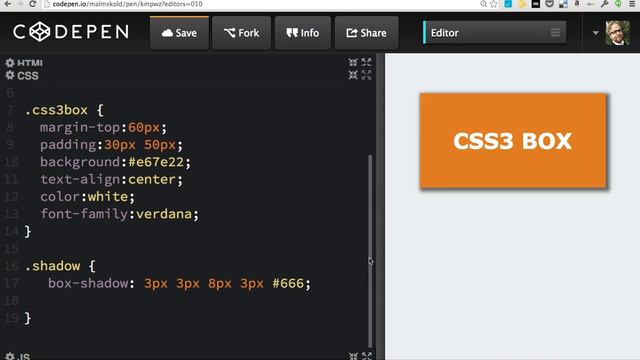Click the divider handle beside preview
This screenshot has width=640, height=360.
click(380, 207)
